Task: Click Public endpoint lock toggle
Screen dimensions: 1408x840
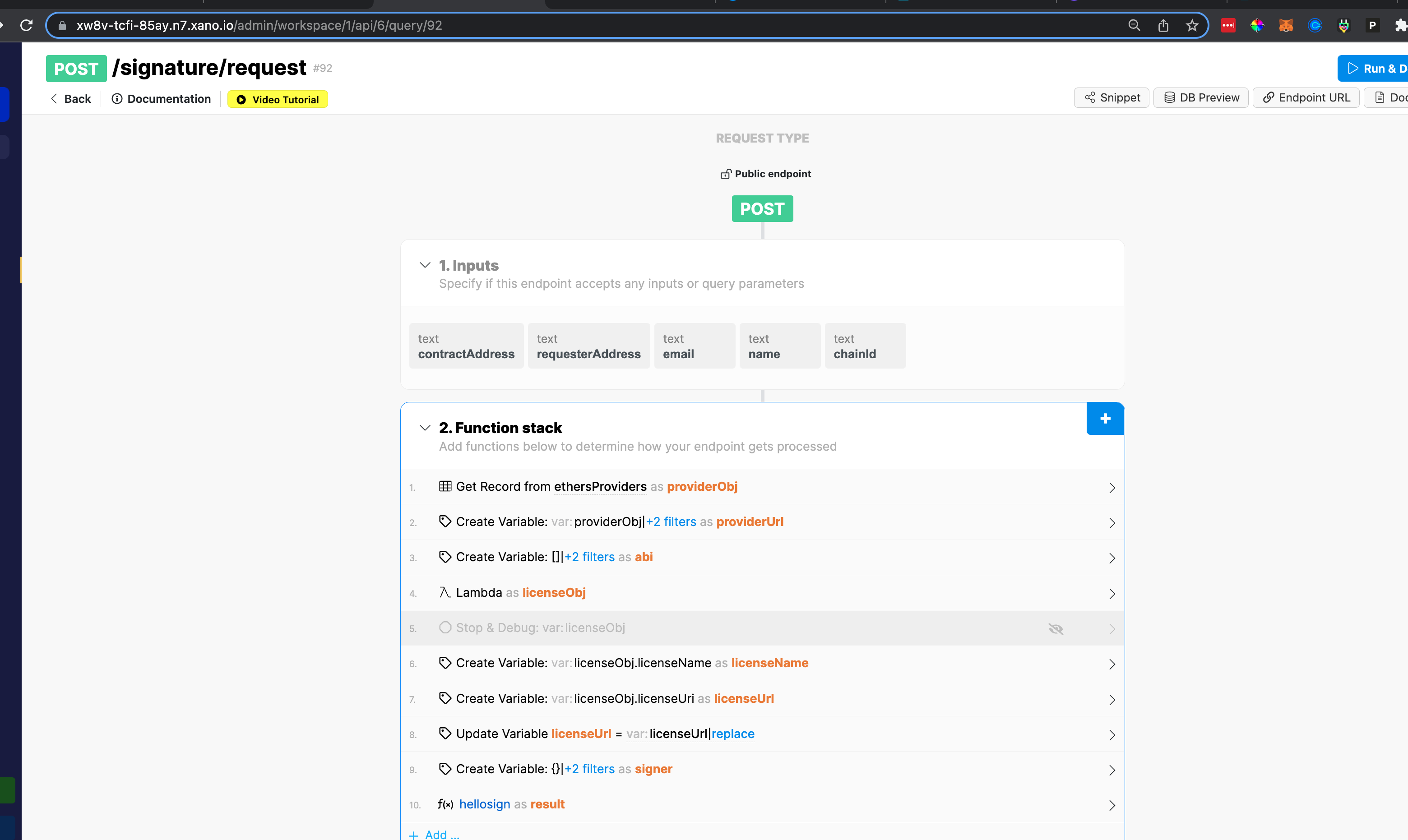Action: 725,174
